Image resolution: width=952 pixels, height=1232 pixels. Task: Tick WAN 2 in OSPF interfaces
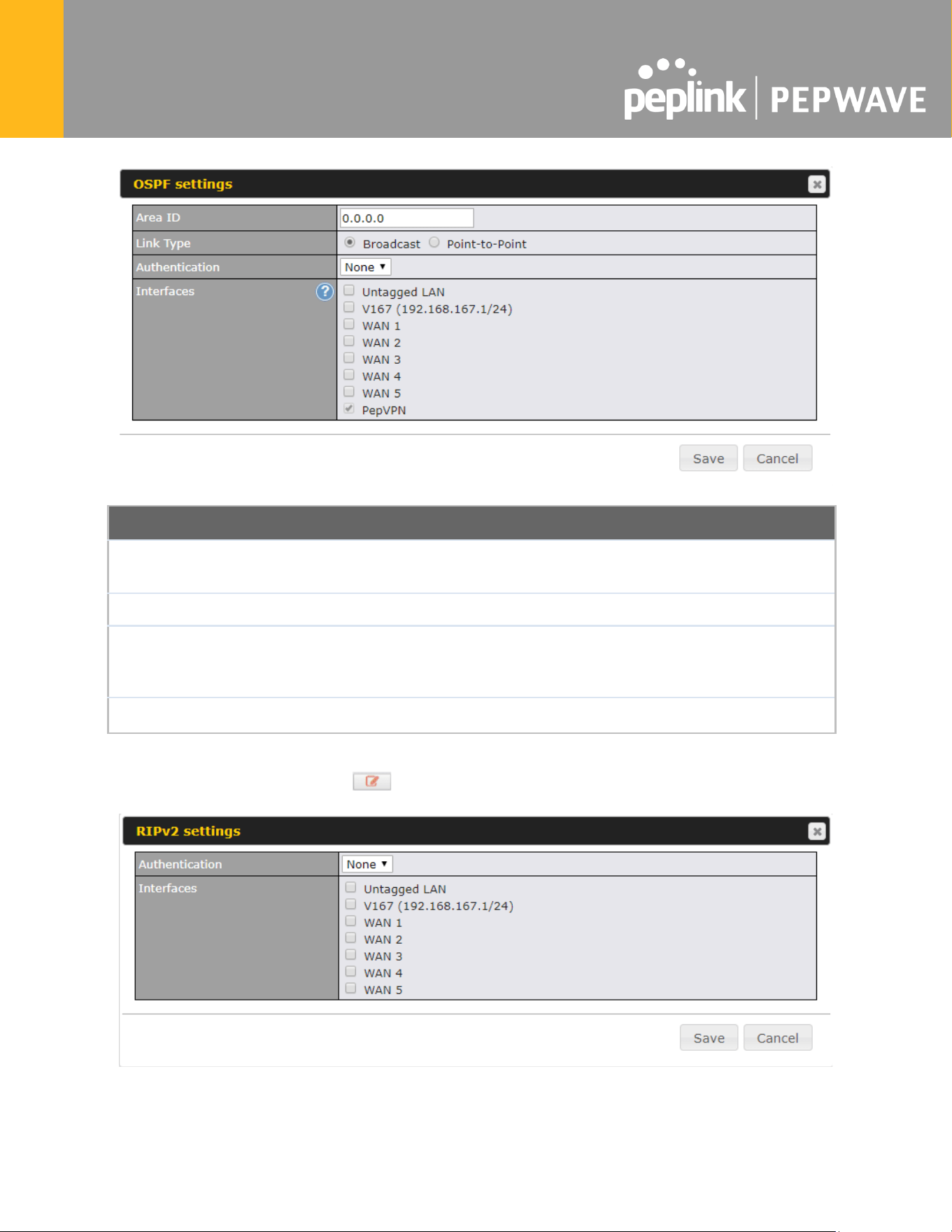(x=349, y=341)
